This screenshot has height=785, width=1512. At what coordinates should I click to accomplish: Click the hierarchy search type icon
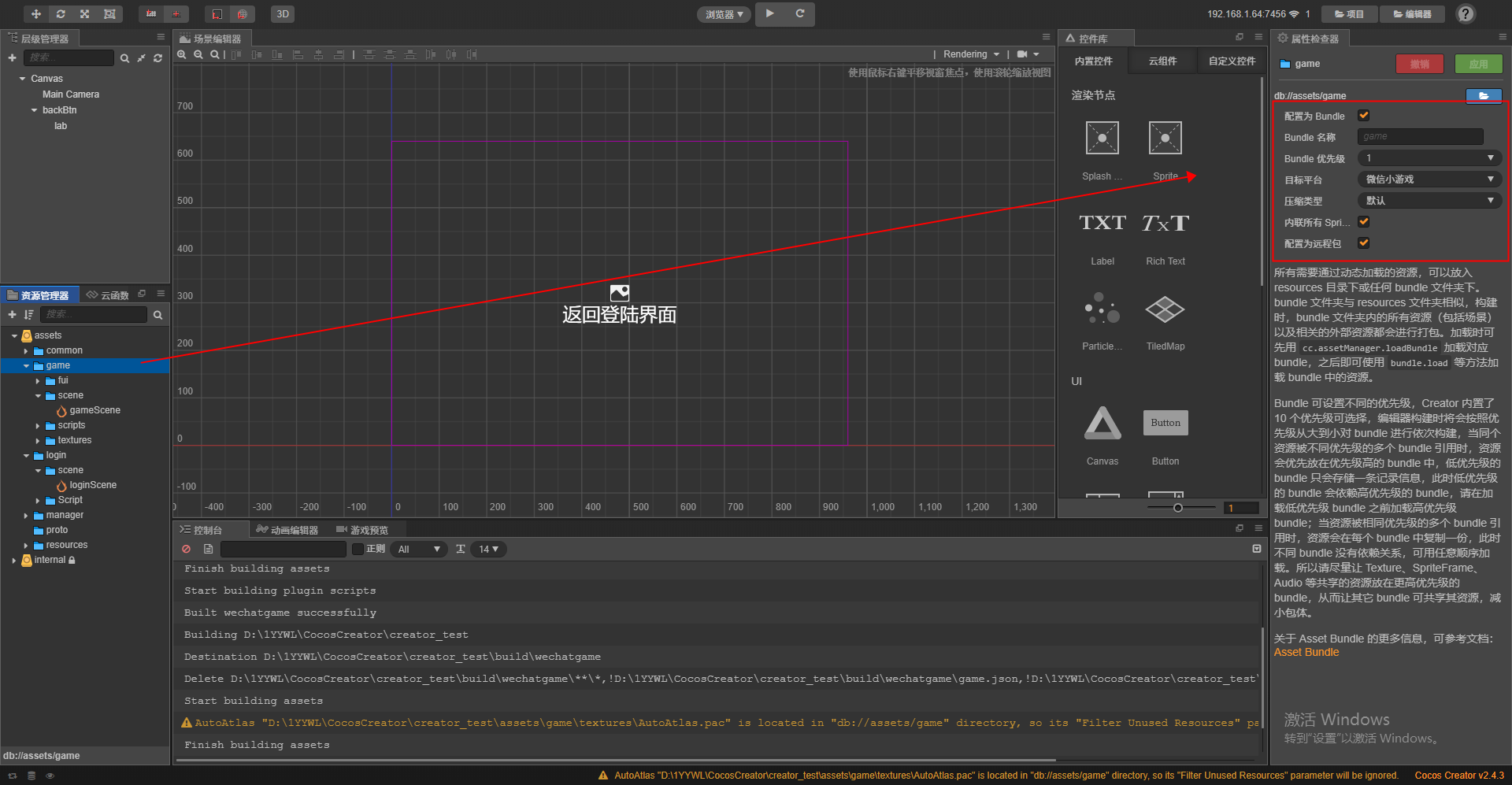click(124, 58)
